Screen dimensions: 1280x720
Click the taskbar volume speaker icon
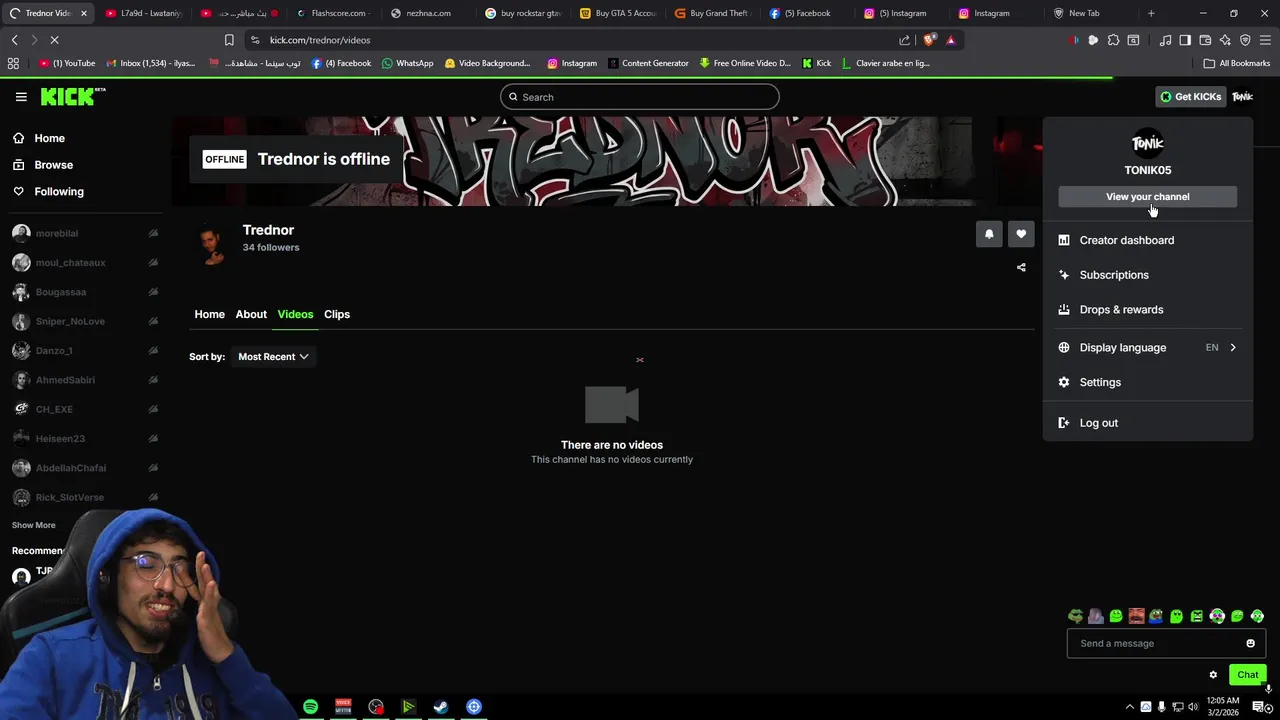click(1193, 707)
